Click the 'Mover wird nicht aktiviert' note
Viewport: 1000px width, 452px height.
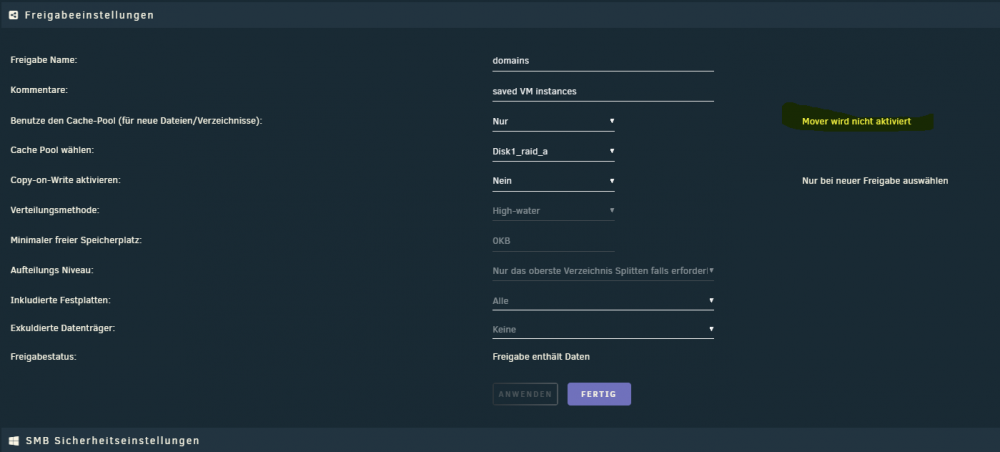coord(857,121)
